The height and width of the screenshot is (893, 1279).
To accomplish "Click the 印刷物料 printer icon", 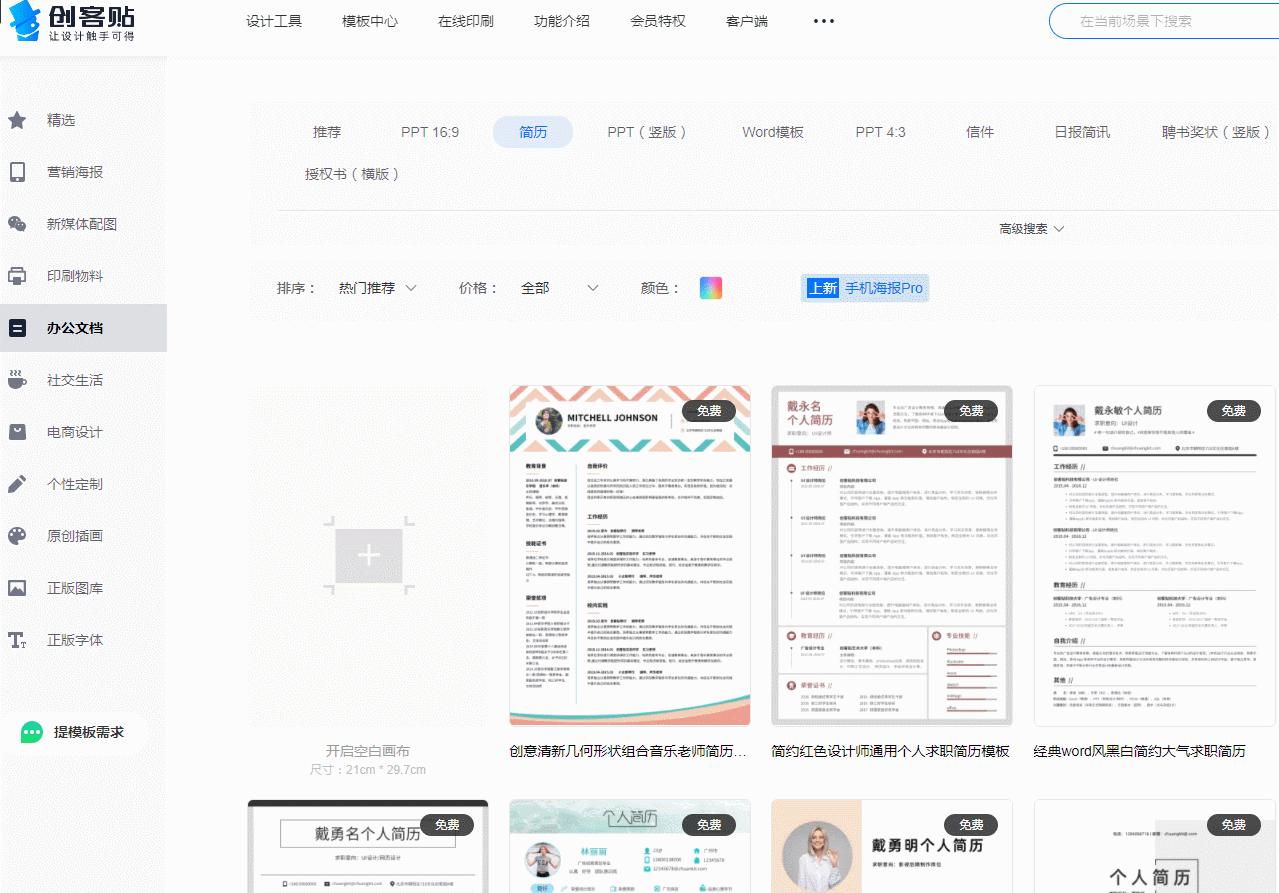I will click(x=17, y=276).
